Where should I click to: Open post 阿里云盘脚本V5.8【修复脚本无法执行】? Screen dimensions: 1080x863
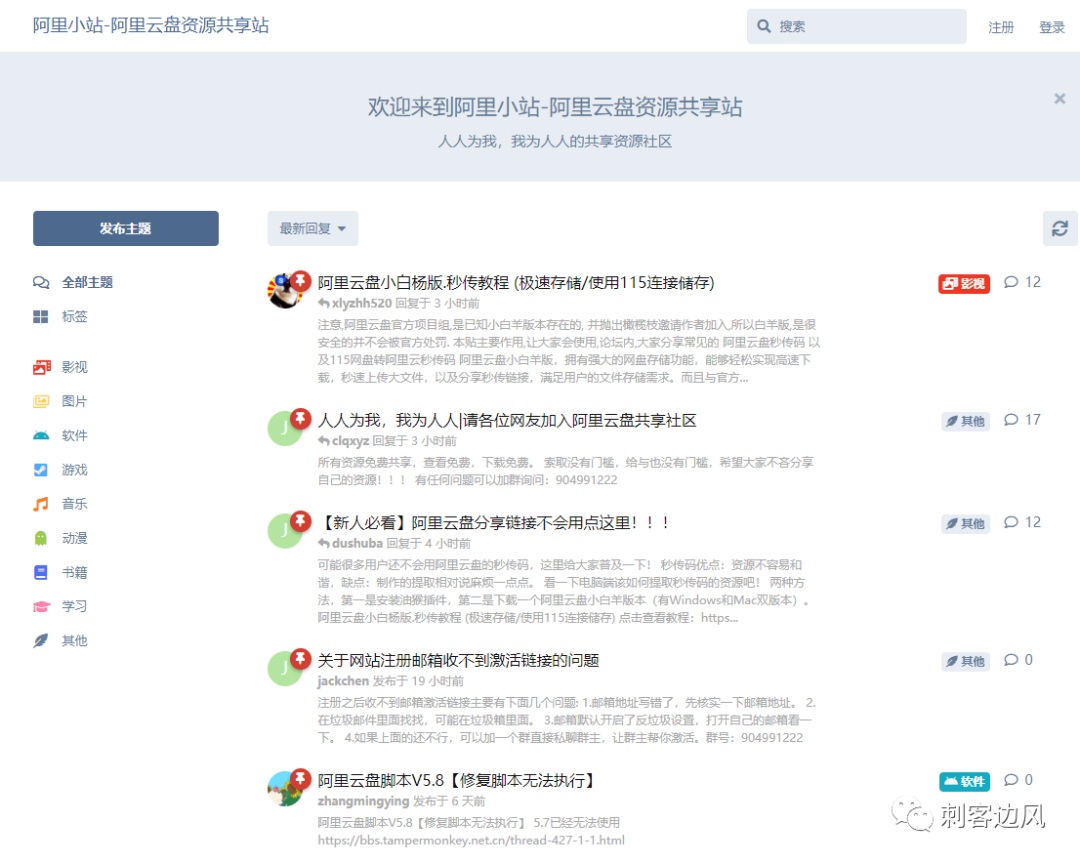(457, 780)
